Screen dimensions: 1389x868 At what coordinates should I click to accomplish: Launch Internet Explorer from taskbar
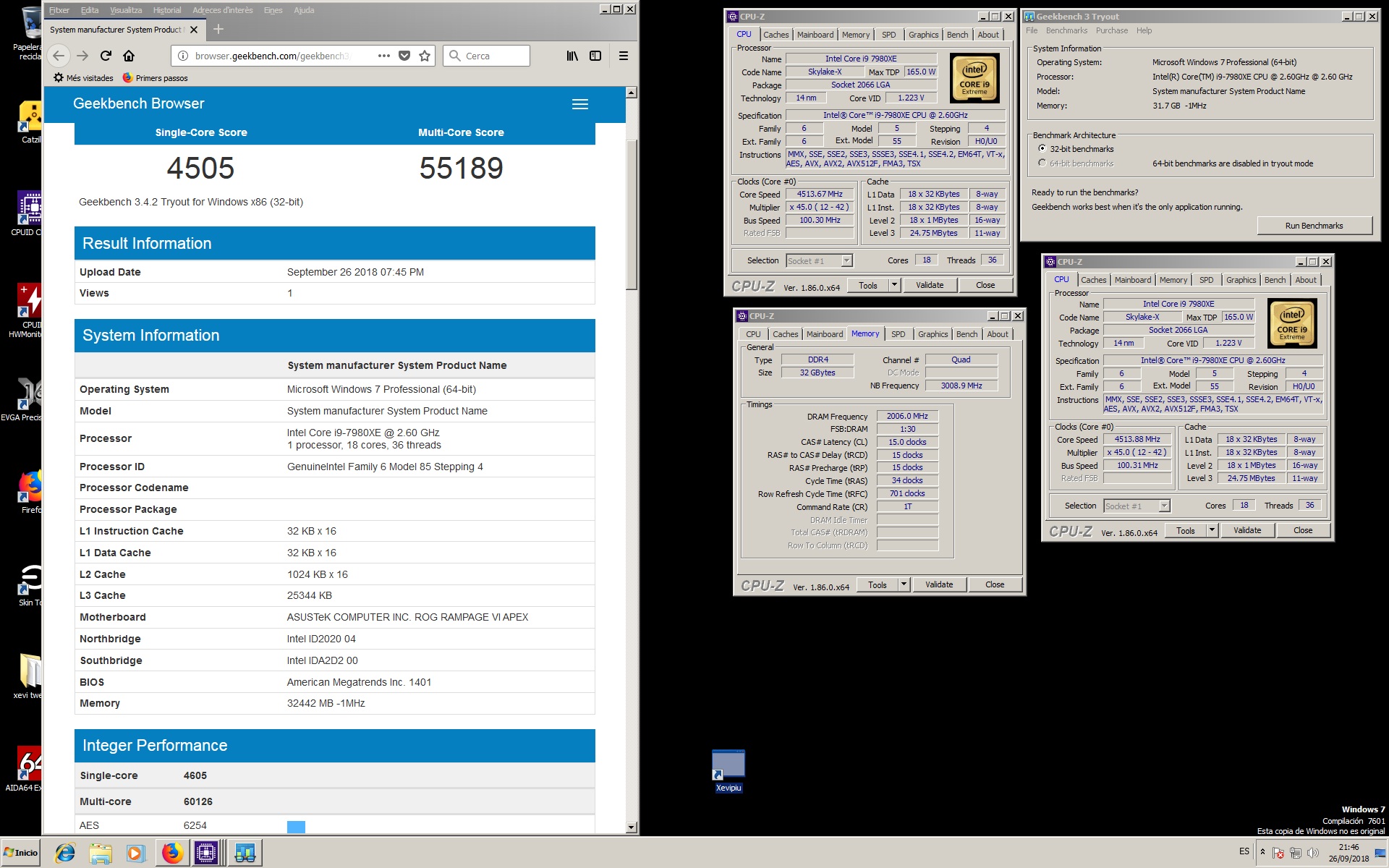(65, 853)
